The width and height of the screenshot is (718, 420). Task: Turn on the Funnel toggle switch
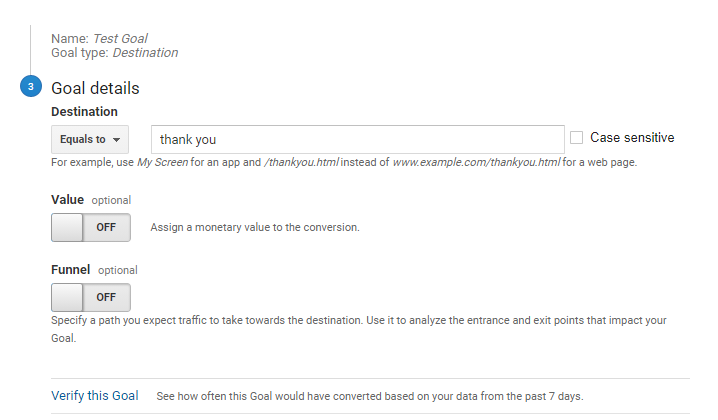tap(91, 297)
